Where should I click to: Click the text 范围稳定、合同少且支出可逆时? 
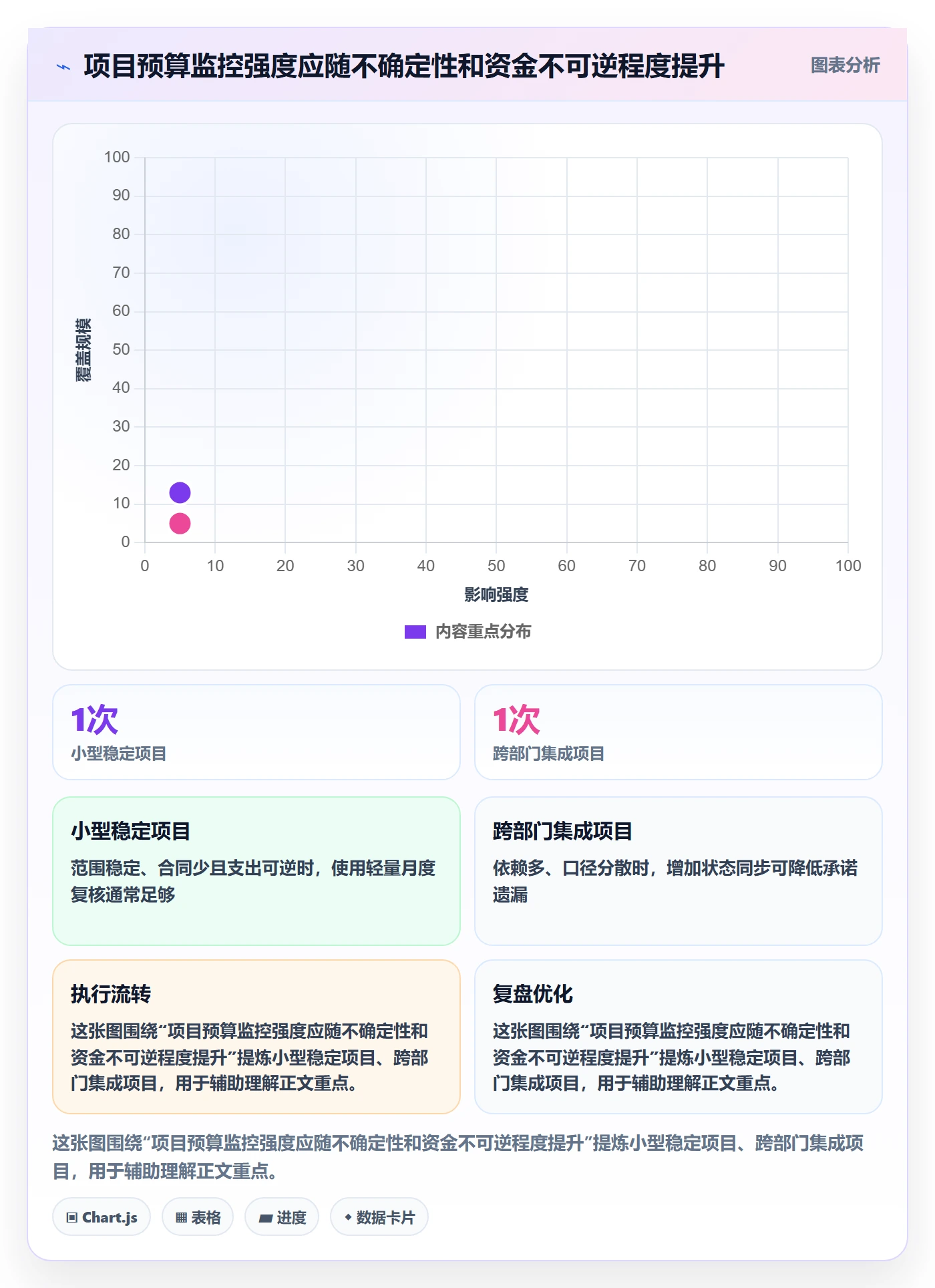[192, 868]
